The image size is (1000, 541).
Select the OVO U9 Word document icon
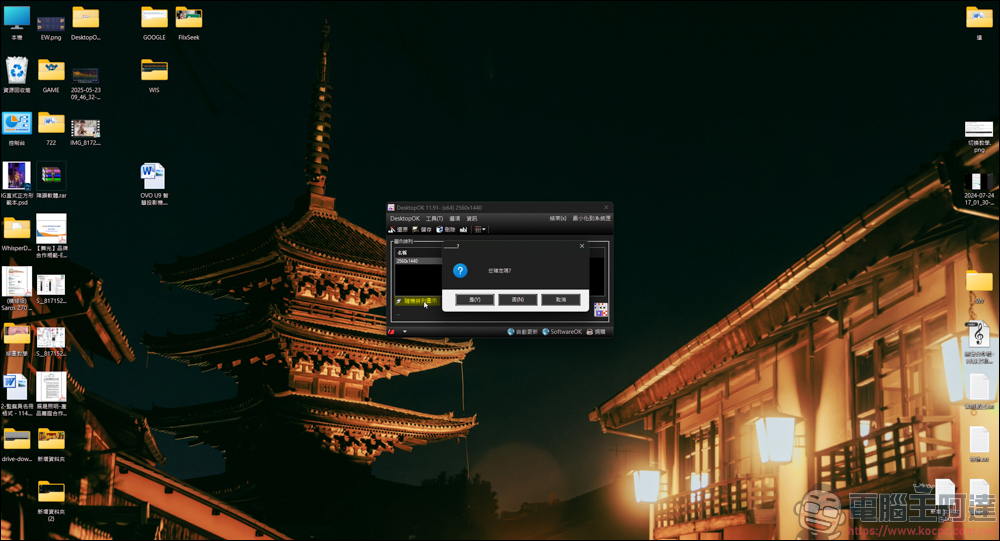tap(154, 184)
